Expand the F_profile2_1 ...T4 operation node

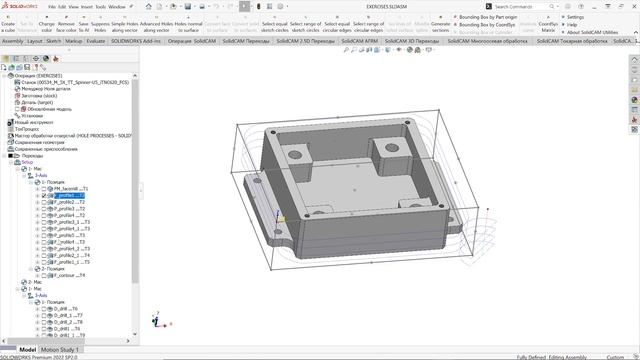pyautogui.click(x=38, y=256)
